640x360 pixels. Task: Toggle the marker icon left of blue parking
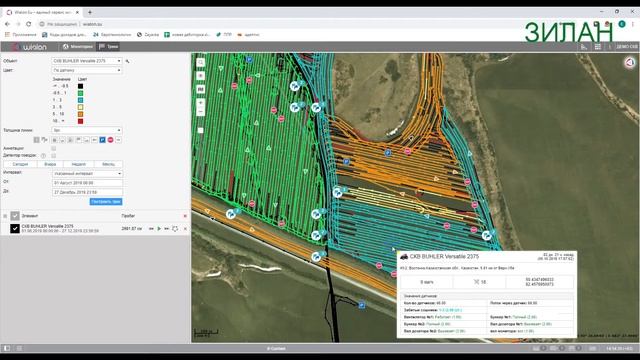pos(94,140)
